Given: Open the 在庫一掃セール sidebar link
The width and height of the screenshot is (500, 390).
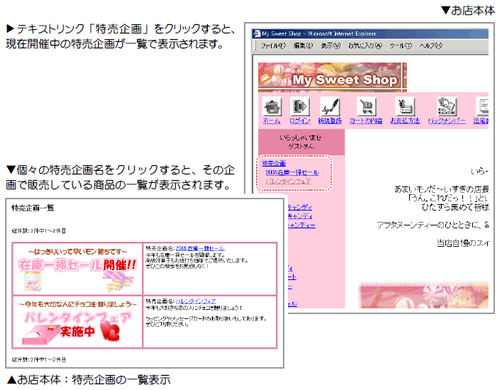Looking at the screenshot, I should pyautogui.click(x=292, y=172).
